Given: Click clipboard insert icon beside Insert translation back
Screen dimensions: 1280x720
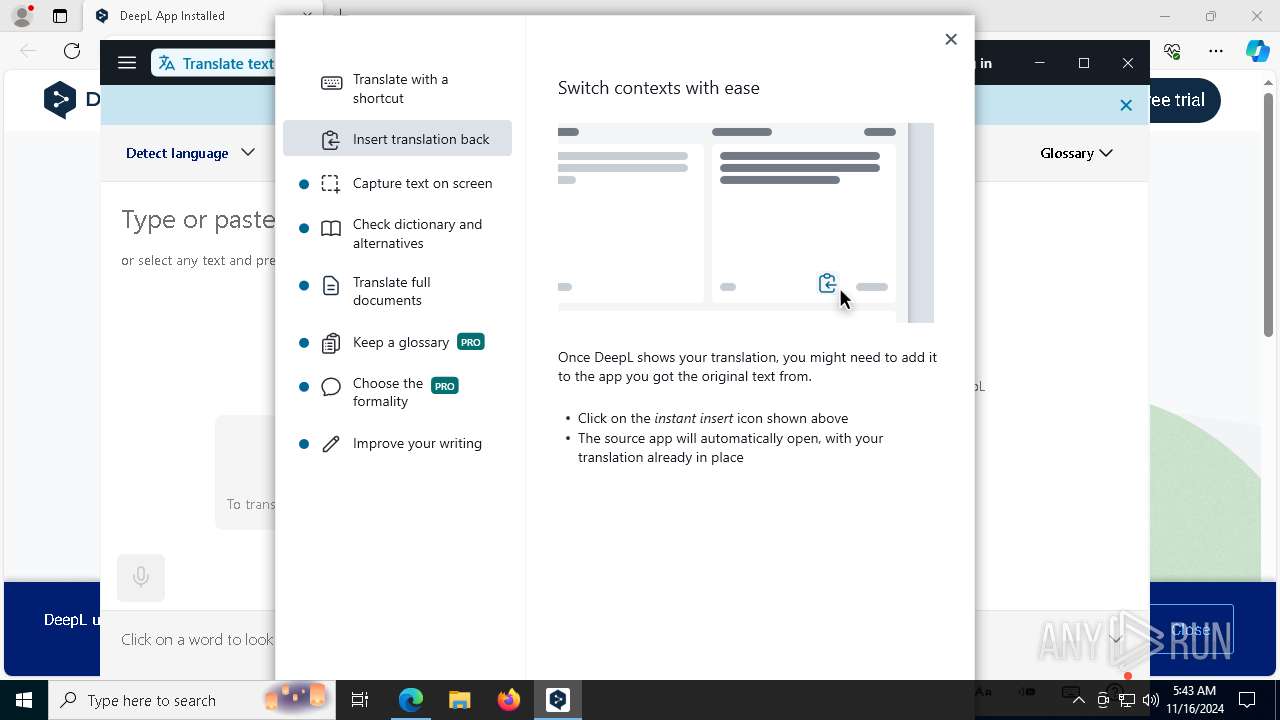Looking at the screenshot, I should click(331, 140).
